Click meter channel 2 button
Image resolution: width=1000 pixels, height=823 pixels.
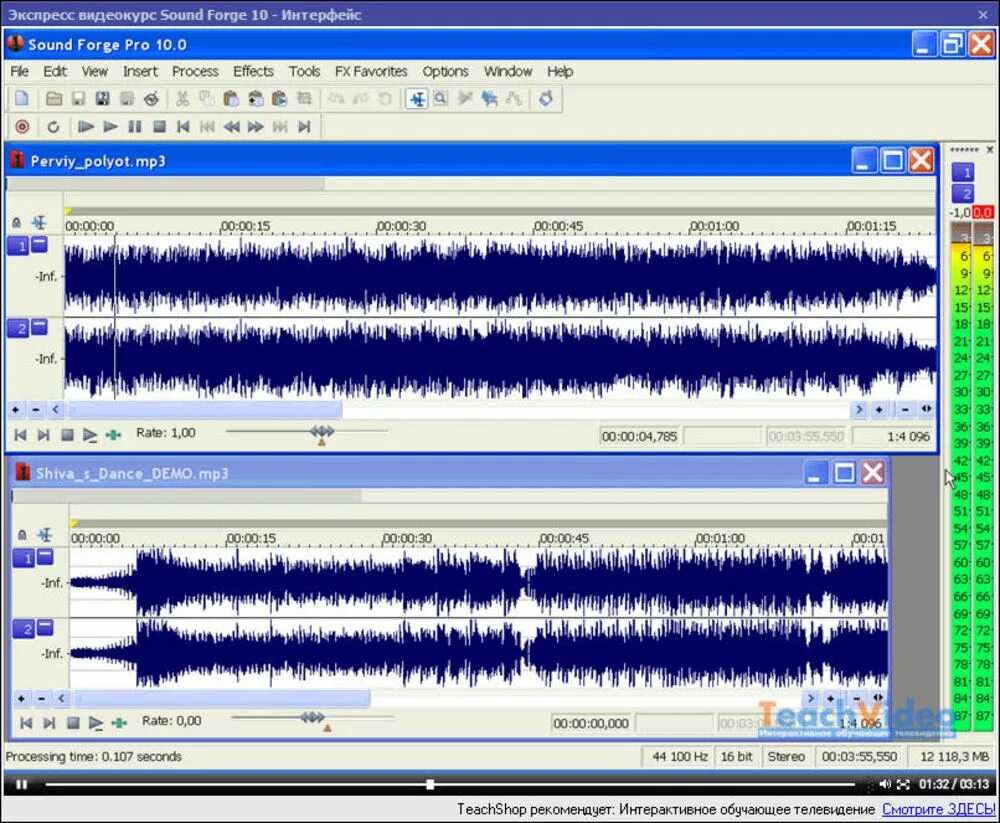[x=963, y=193]
